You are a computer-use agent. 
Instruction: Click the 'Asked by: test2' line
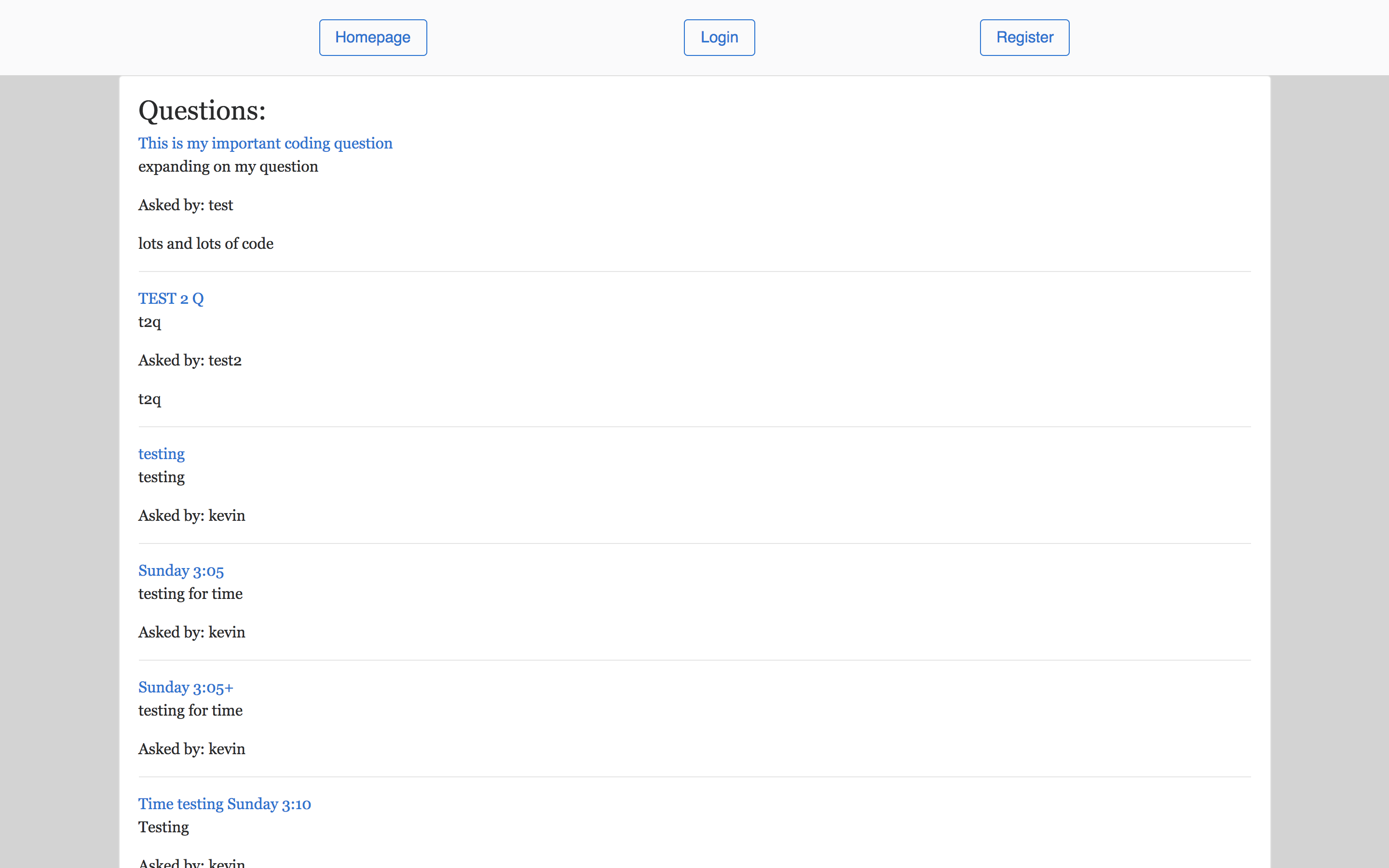click(x=190, y=361)
